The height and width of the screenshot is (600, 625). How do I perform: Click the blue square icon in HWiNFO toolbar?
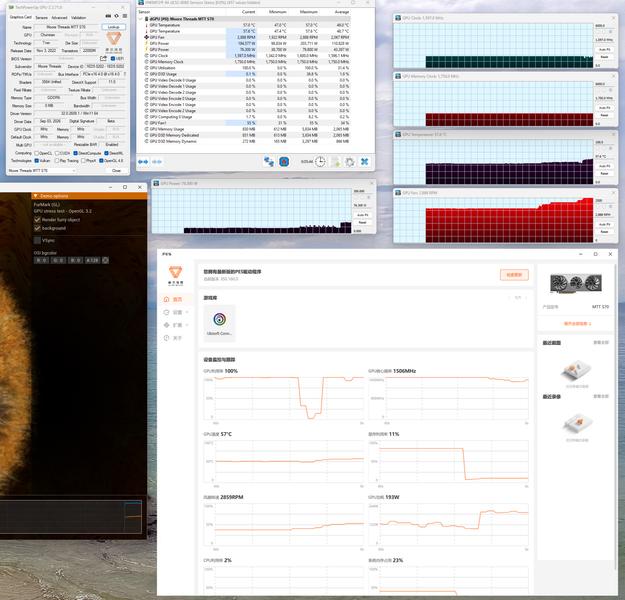284,161
